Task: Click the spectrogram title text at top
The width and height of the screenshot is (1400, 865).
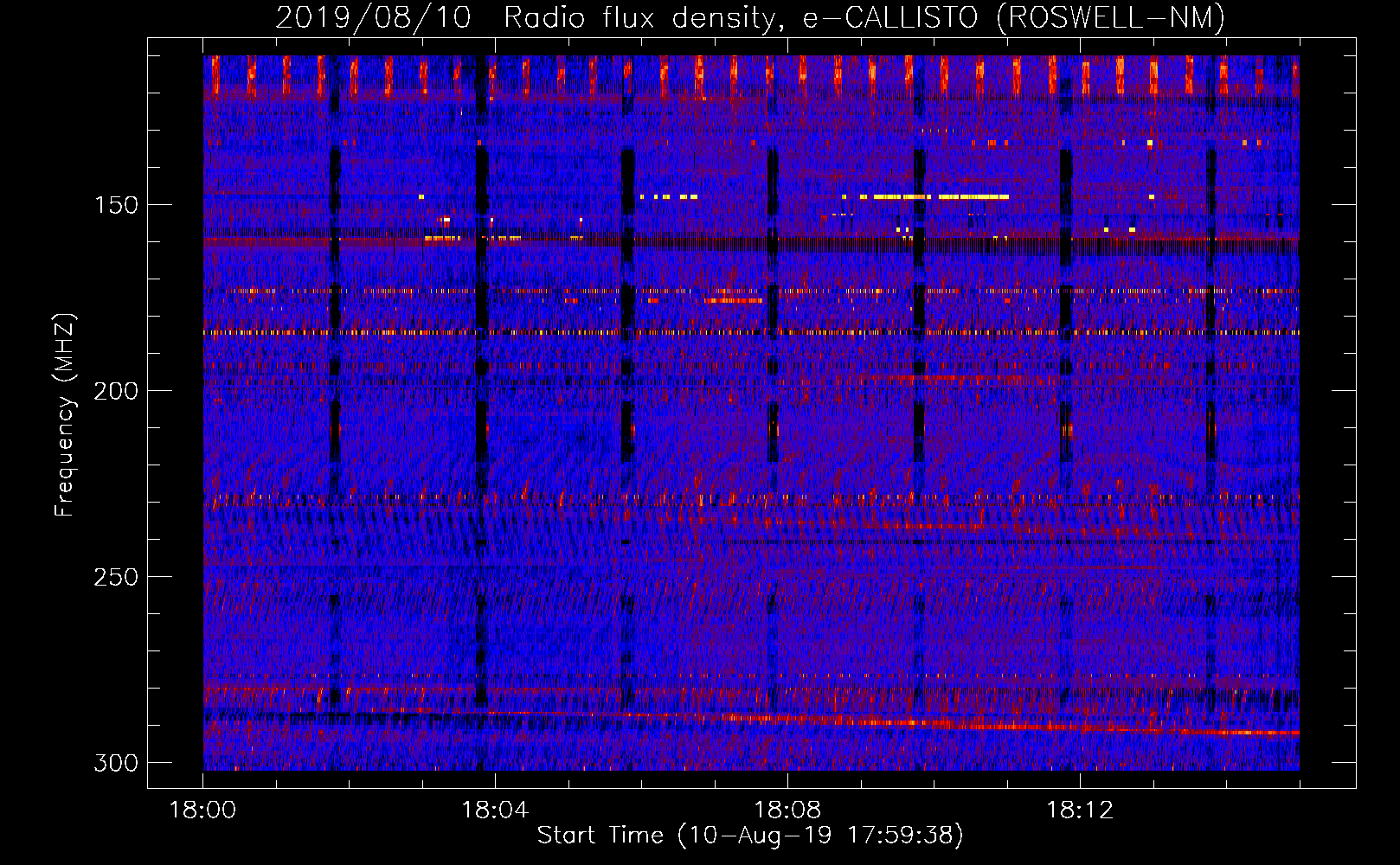Action: point(749,17)
